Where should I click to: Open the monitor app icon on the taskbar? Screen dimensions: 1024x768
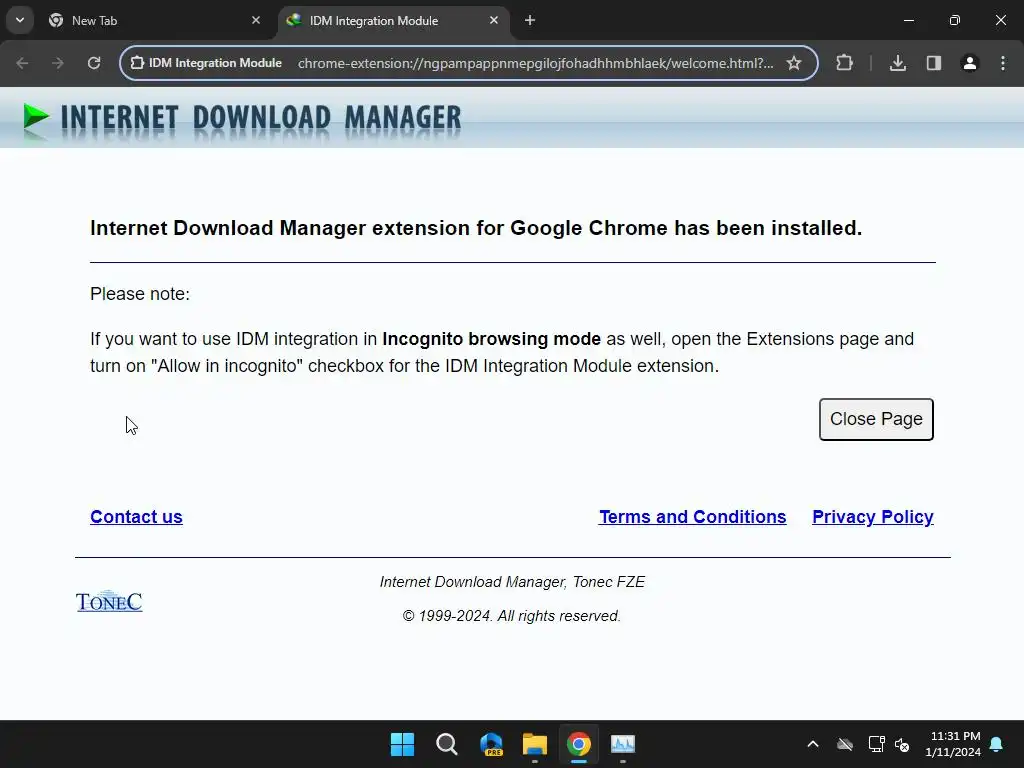point(622,744)
